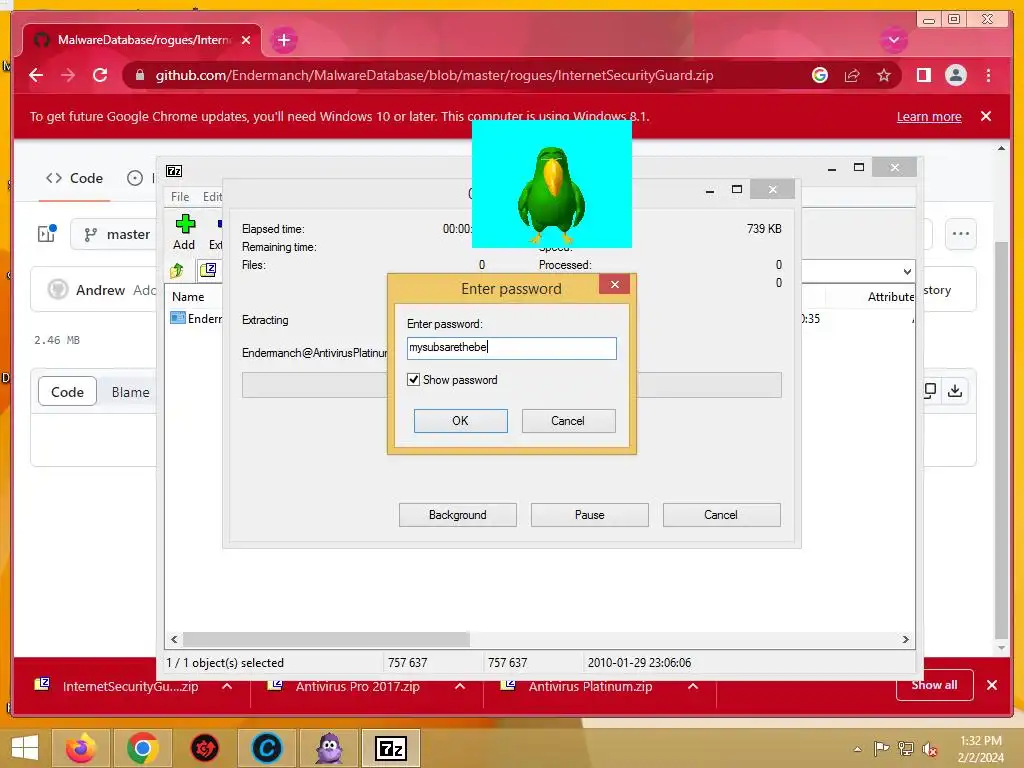Expand InternetSecurityGu...zip download options arrow
1024x768 pixels.
tap(227, 686)
